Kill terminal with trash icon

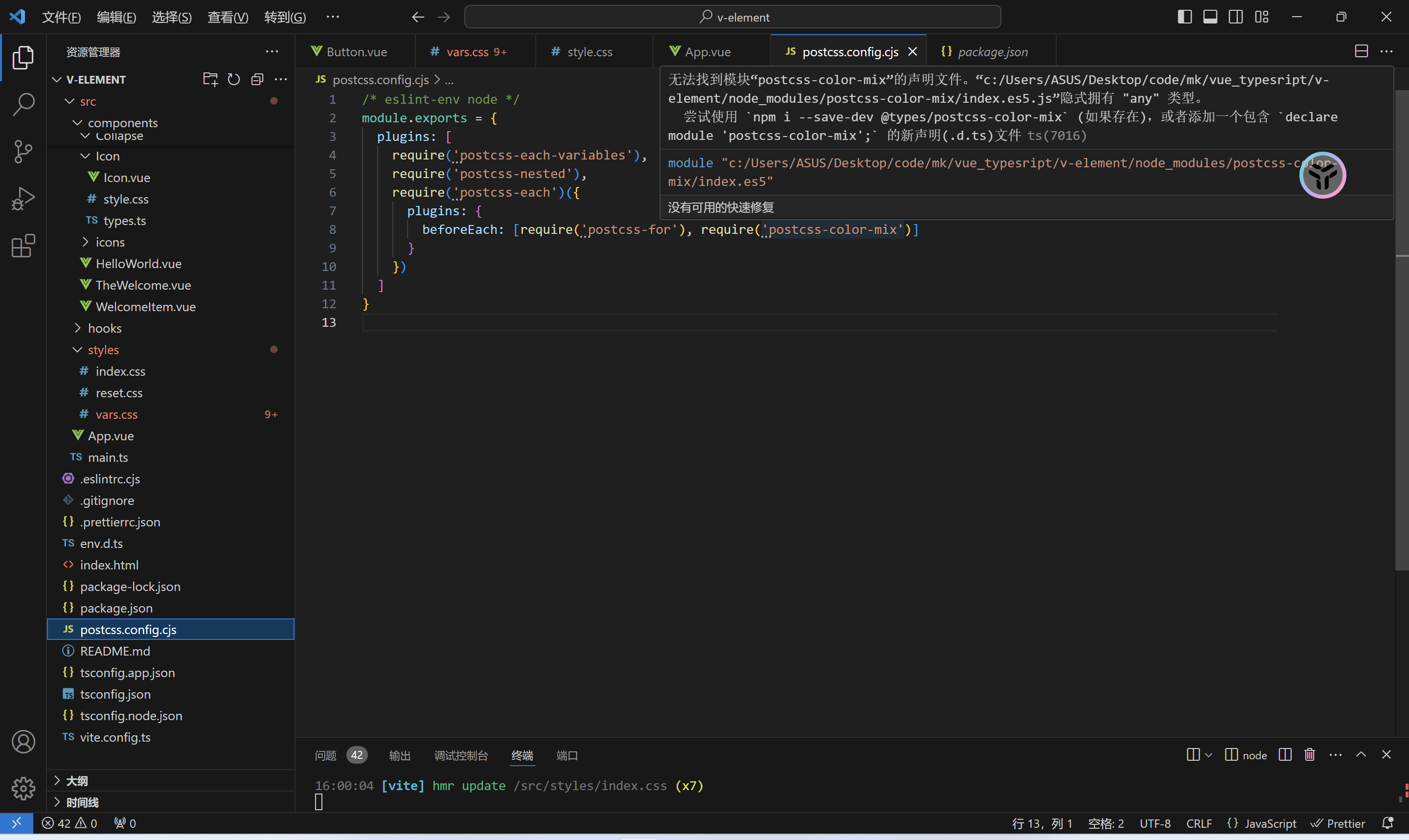[1309, 754]
